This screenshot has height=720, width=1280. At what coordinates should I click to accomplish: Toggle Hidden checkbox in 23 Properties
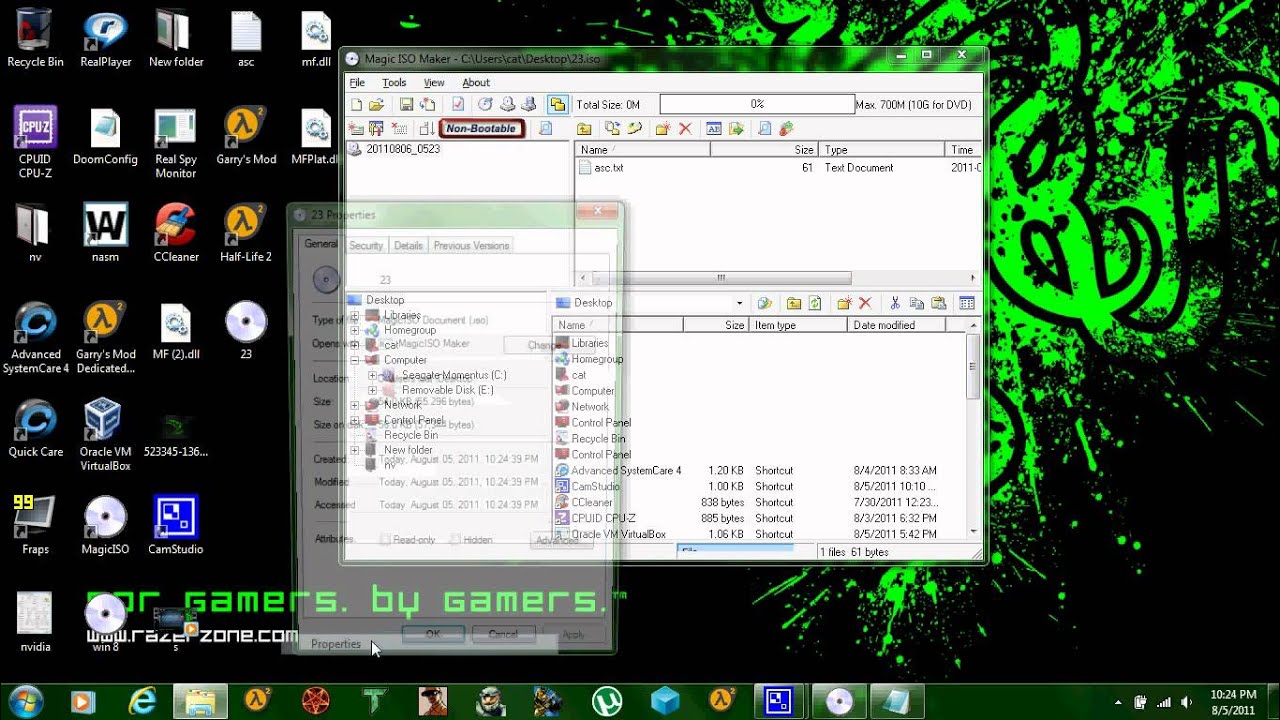(x=455, y=540)
